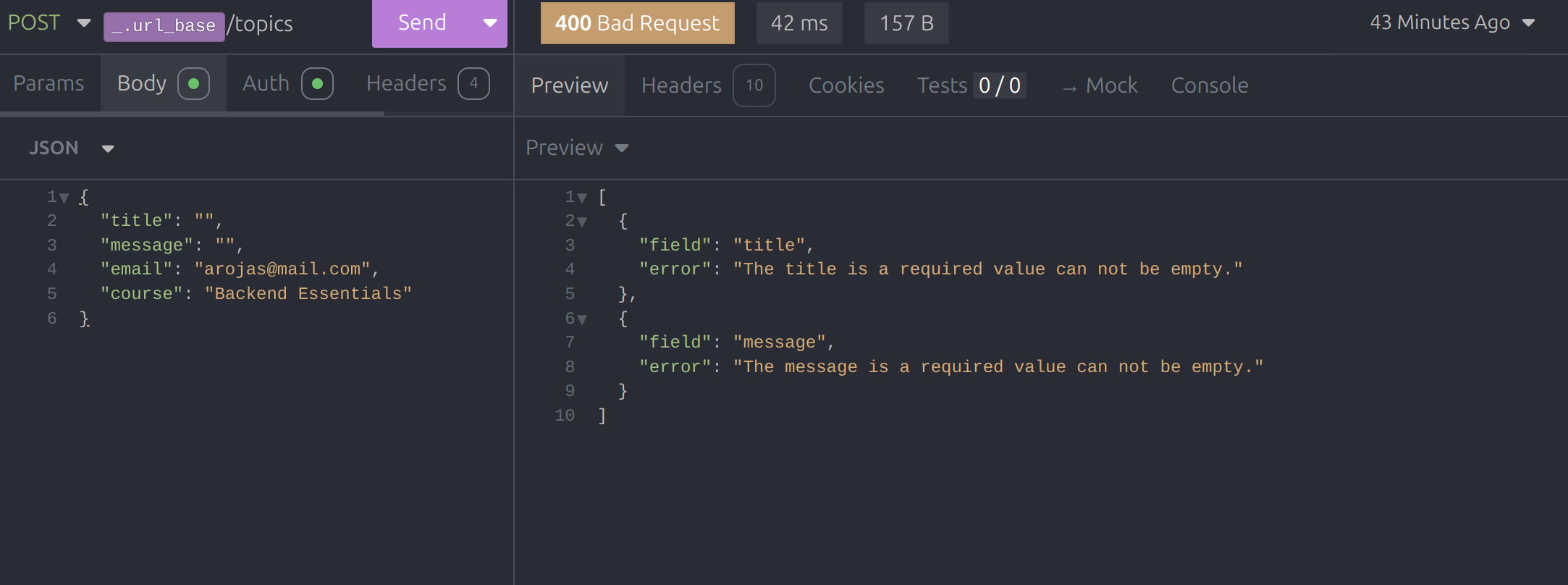1568x585 pixels.
Task: Open the Preview mode dropdown
Action: (577, 148)
